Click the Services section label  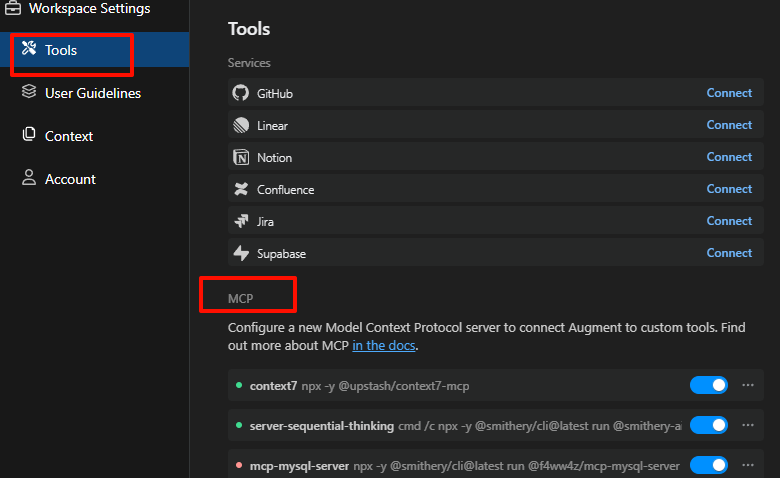click(249, 63)
